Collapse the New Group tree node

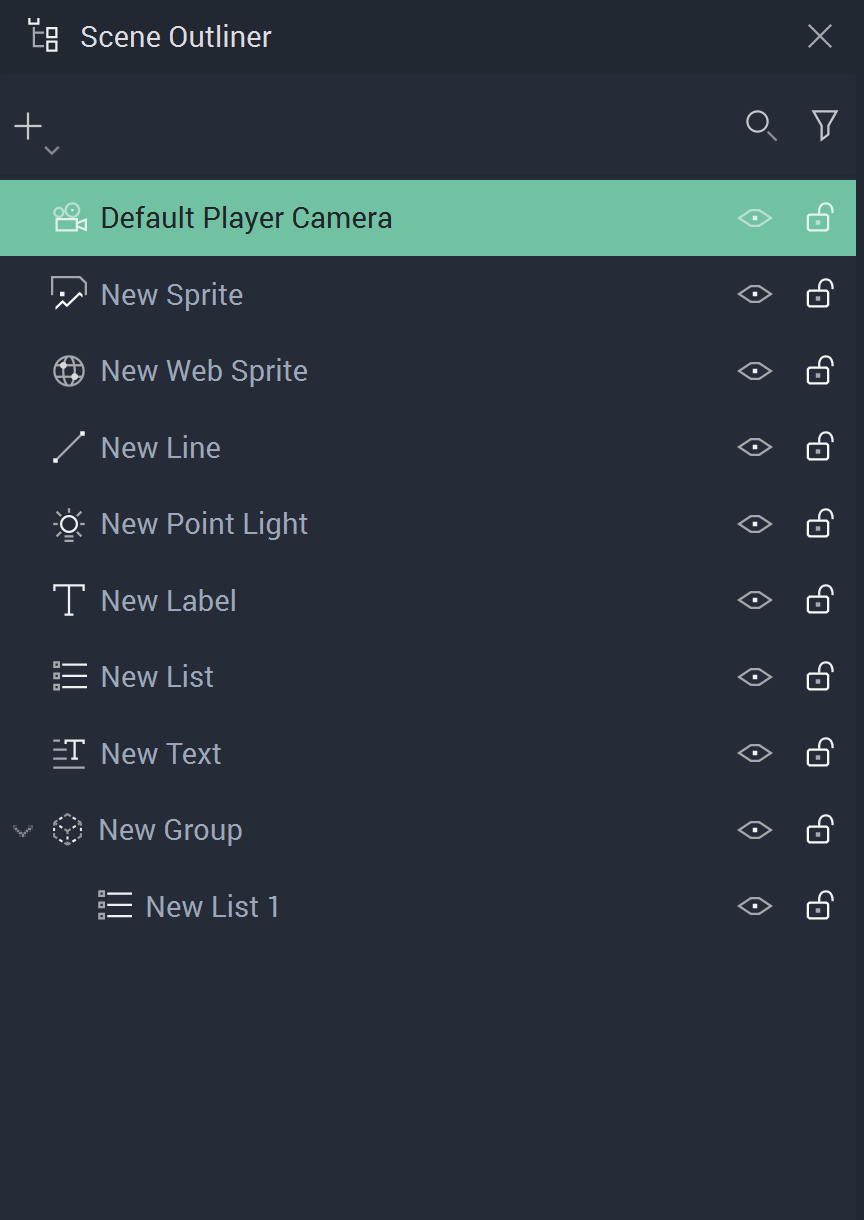pos(23,830)
